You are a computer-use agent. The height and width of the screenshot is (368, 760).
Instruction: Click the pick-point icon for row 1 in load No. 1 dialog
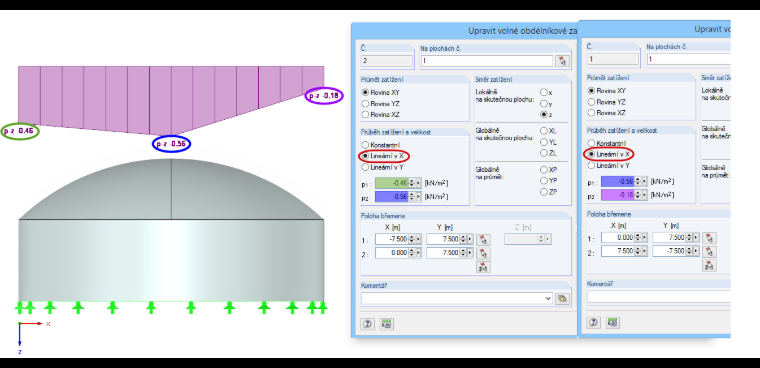pos(709,238)
